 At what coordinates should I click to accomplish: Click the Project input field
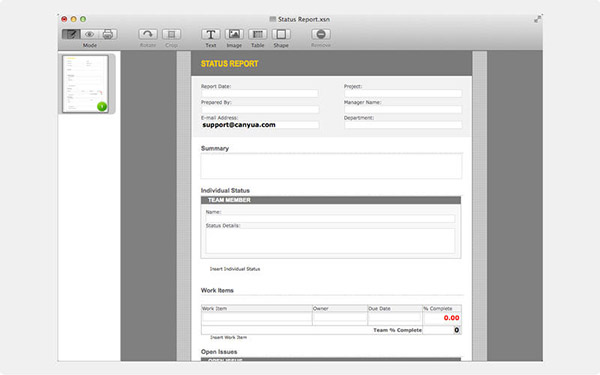click(403, 93)
